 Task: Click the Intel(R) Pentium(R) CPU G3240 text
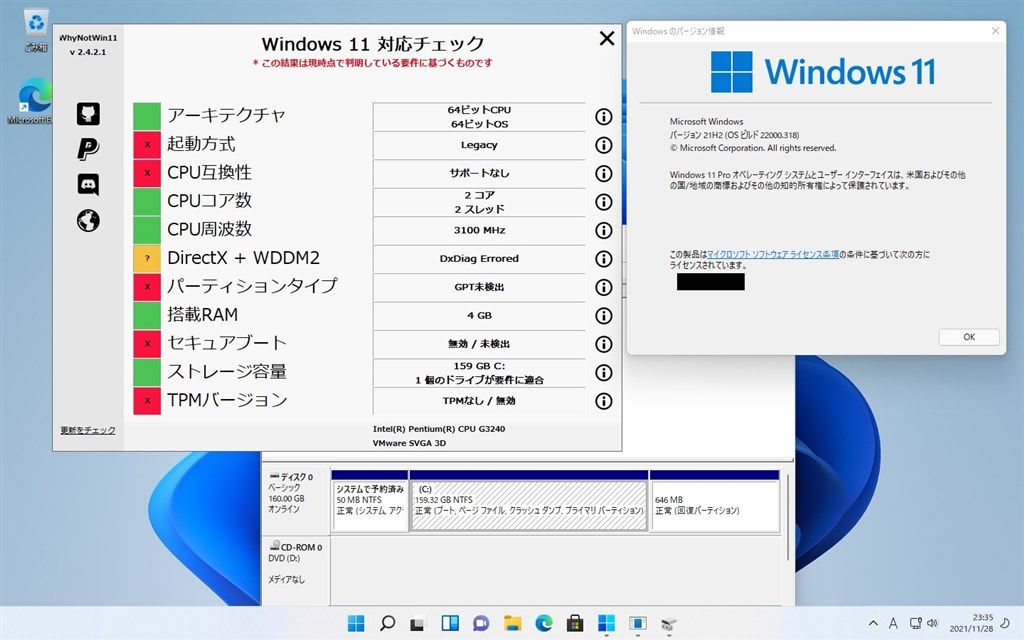438,429
